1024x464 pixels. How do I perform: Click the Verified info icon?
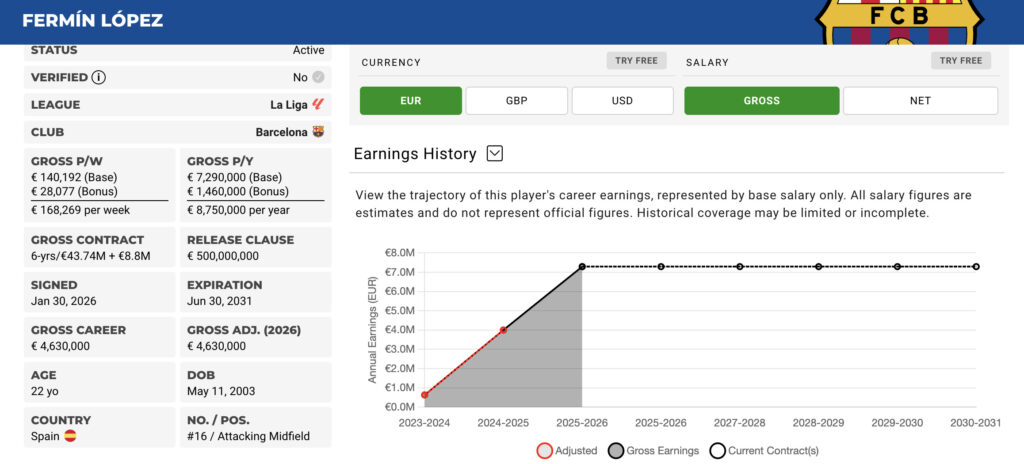pos(99,78)
